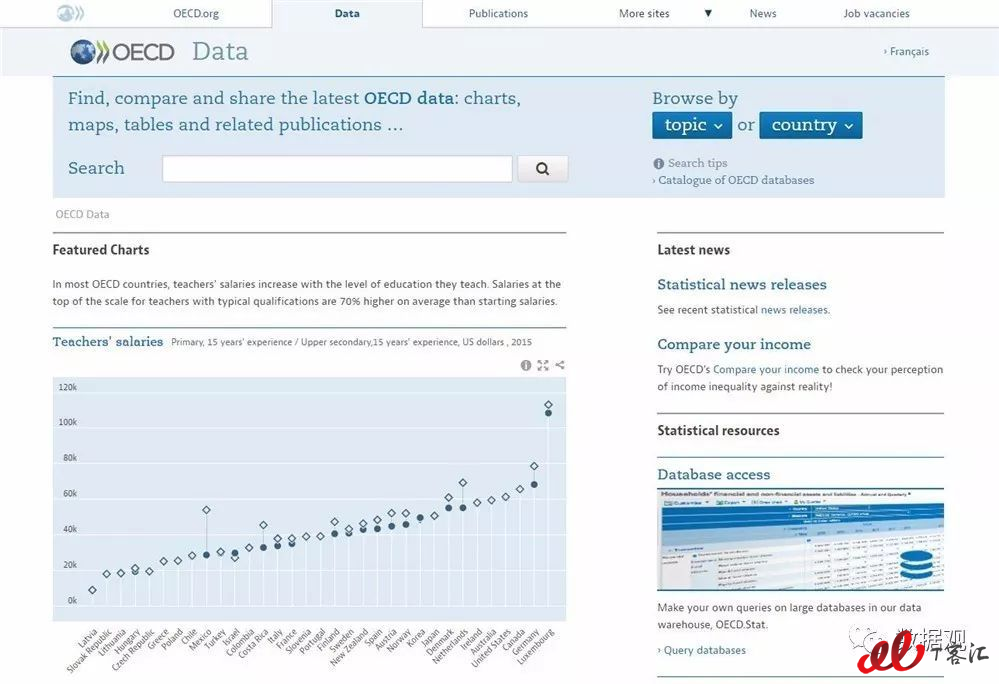Screen dimensions: 999x684
Task: Click the Latest news heading
Action: 693,250
